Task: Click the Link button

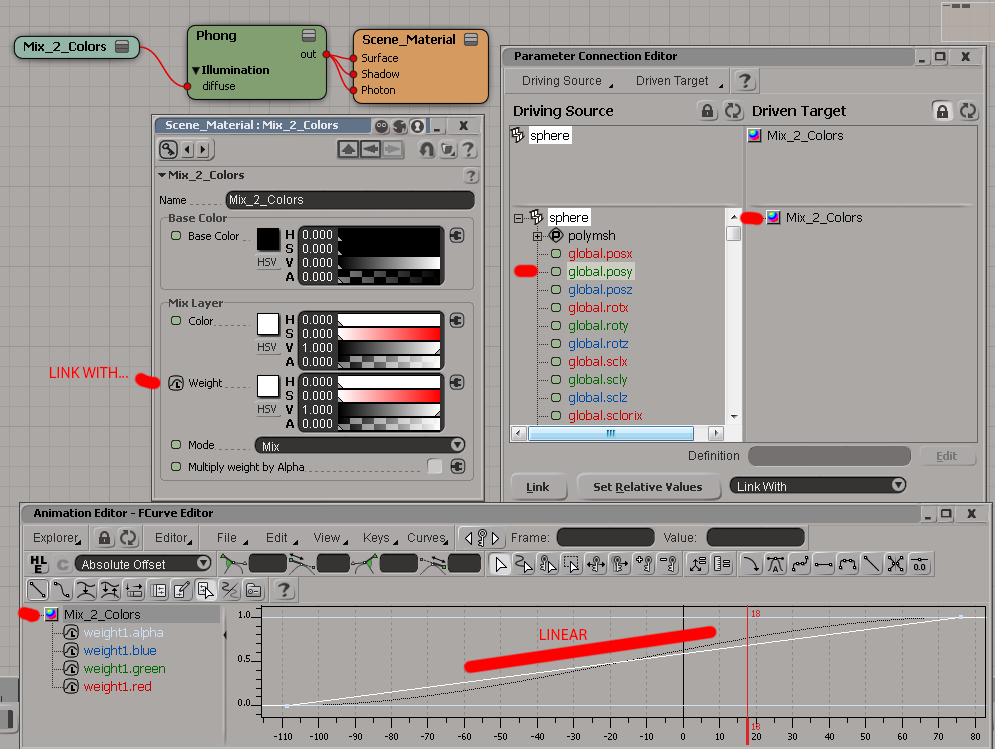Action: point(538,487)
